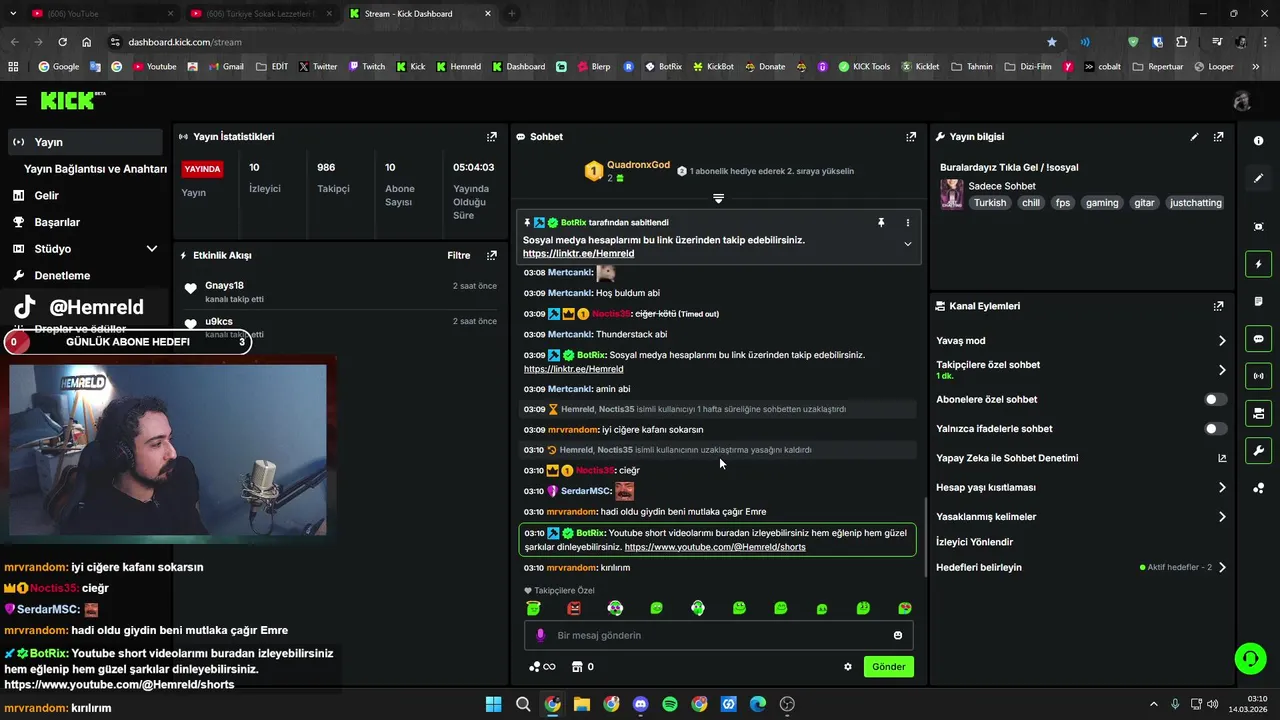Viewport: 1280px width, 720px height.
Task: Click username mrvrandom on 'kırılırım' chat message
Action: [x=572, y=568]
